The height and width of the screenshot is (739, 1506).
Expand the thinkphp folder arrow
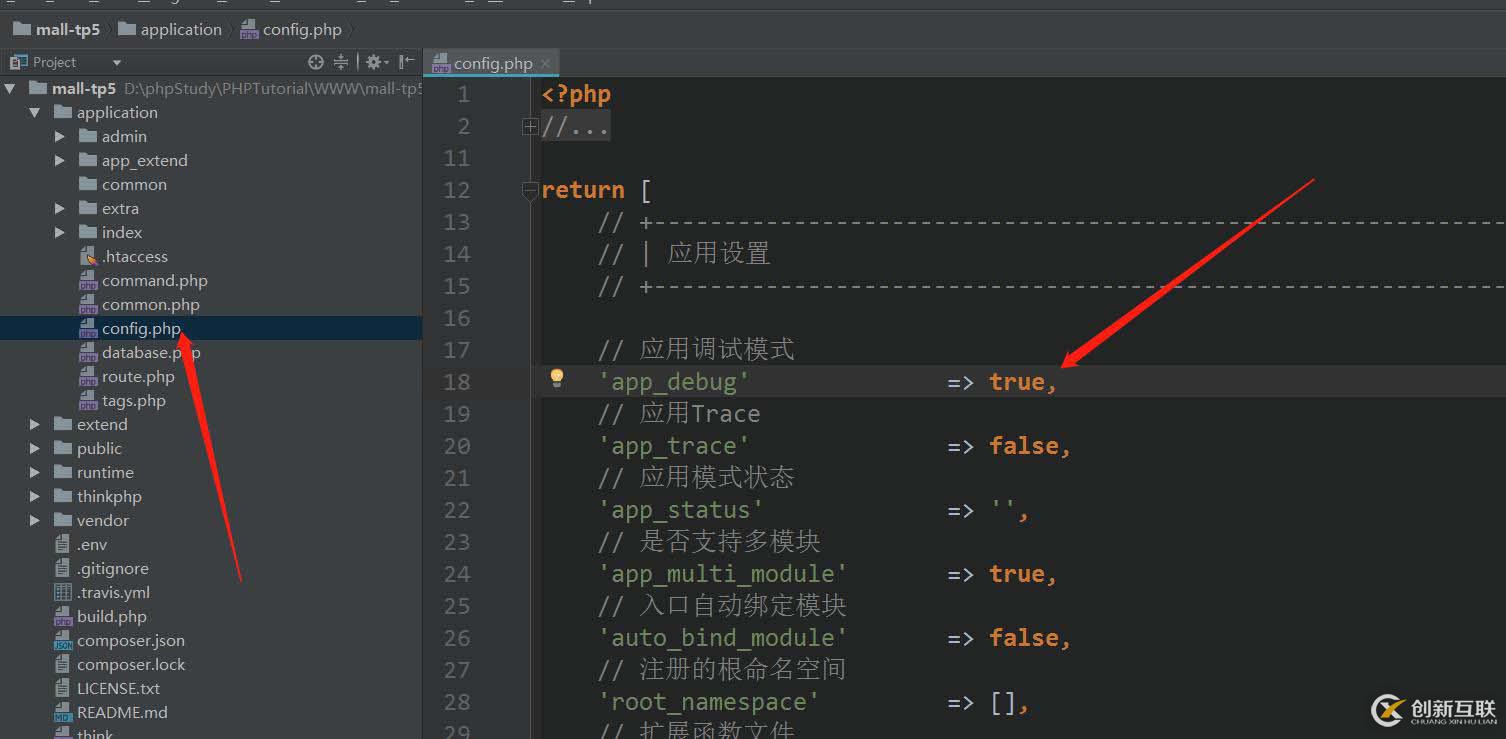click(35, 496)
